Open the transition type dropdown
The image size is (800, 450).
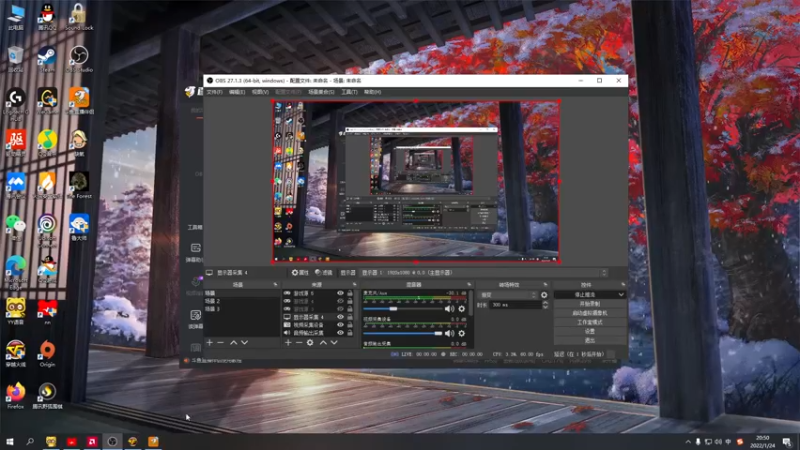[508, 295]
